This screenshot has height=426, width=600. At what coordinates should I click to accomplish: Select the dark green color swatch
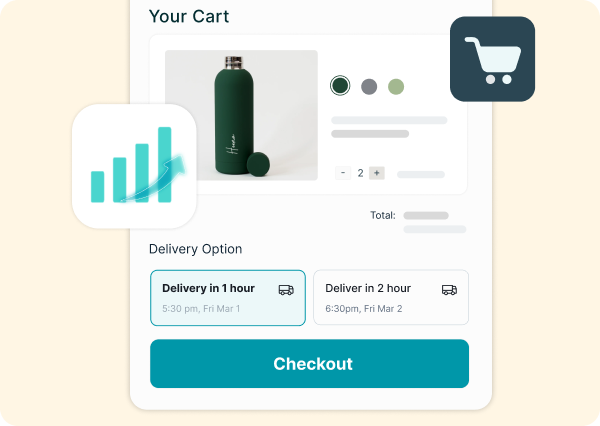point(340,85)
